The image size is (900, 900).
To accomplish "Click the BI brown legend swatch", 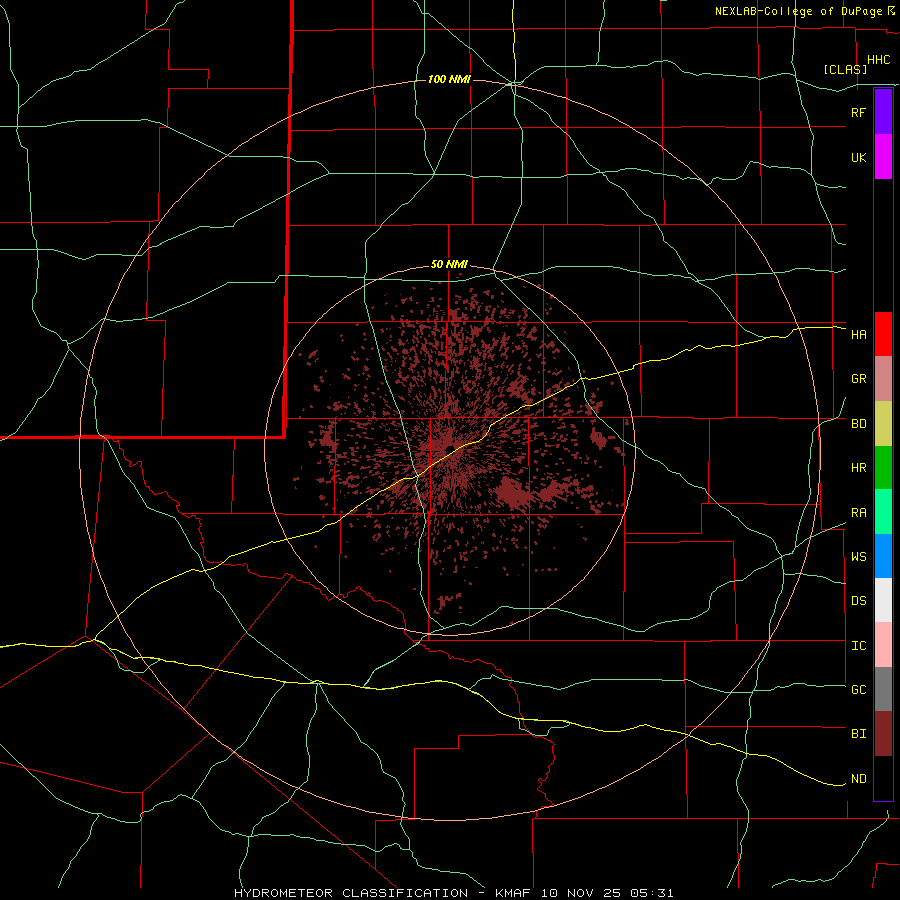I will pos(883,734).
